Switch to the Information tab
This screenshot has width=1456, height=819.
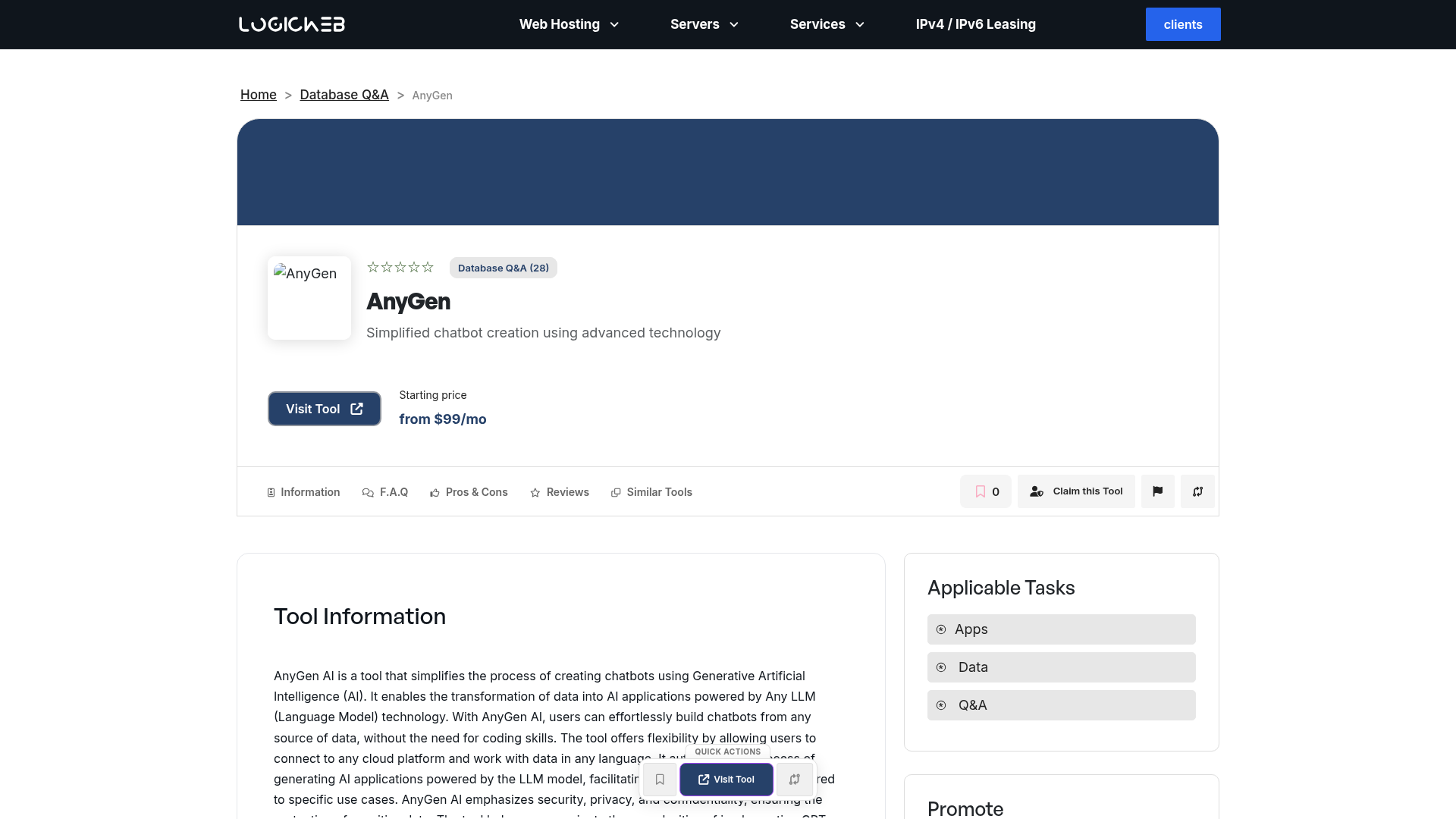click(x=303, y=492)
